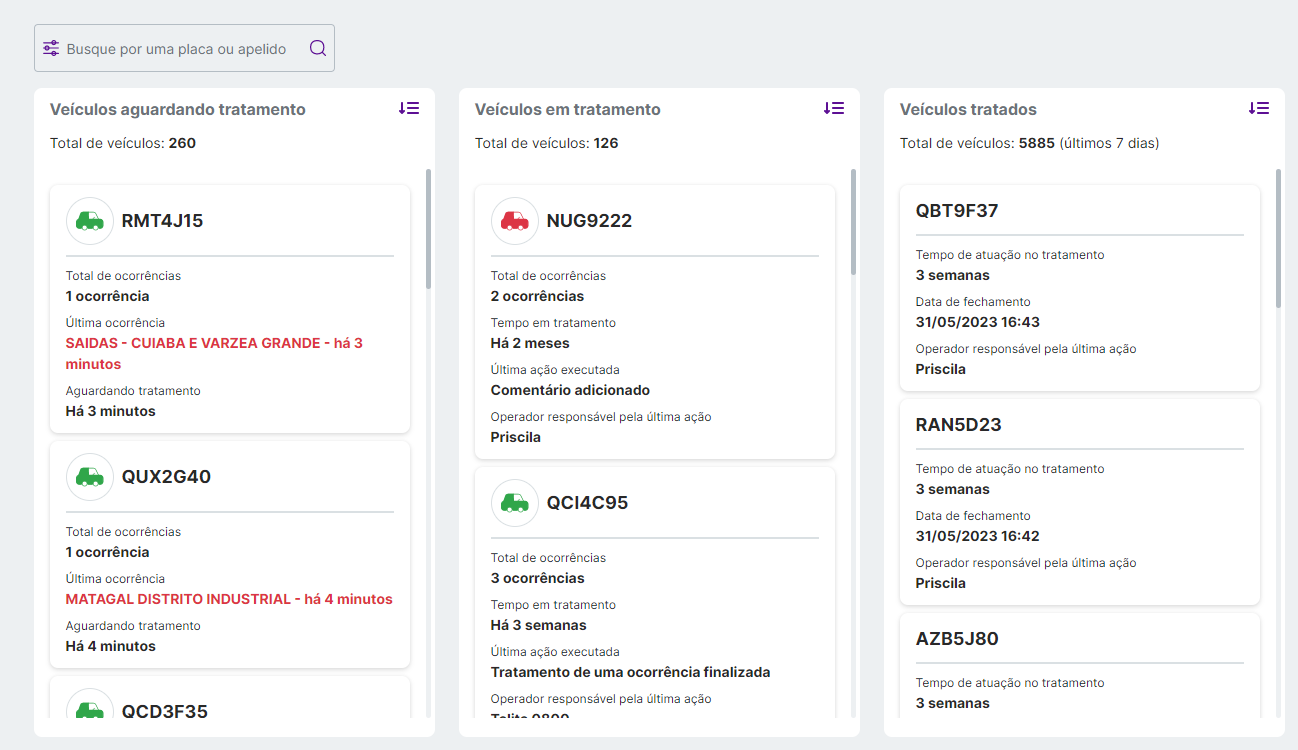Select '3 semanas' on QBT9F37 card
Screen dimensions: 1298x750
[x=952, y=275]
